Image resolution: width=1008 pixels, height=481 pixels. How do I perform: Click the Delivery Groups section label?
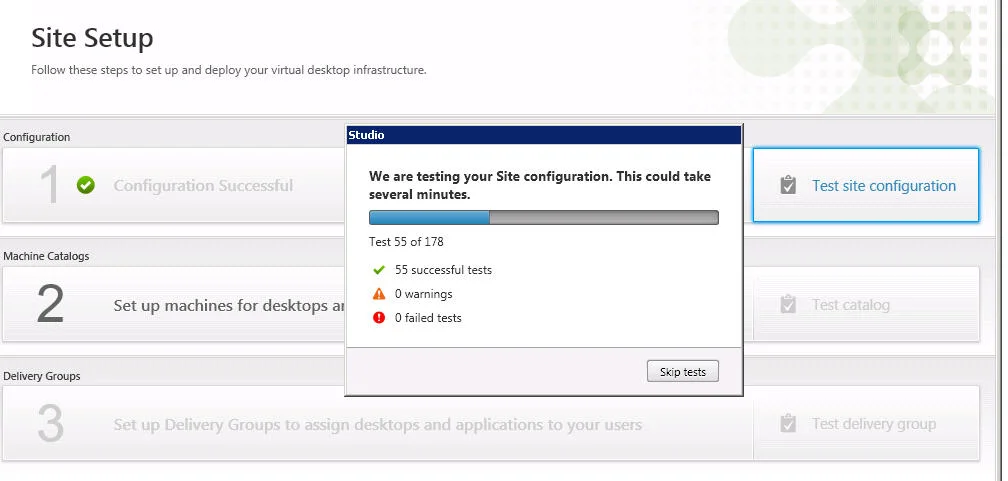[x=42, y=376]
